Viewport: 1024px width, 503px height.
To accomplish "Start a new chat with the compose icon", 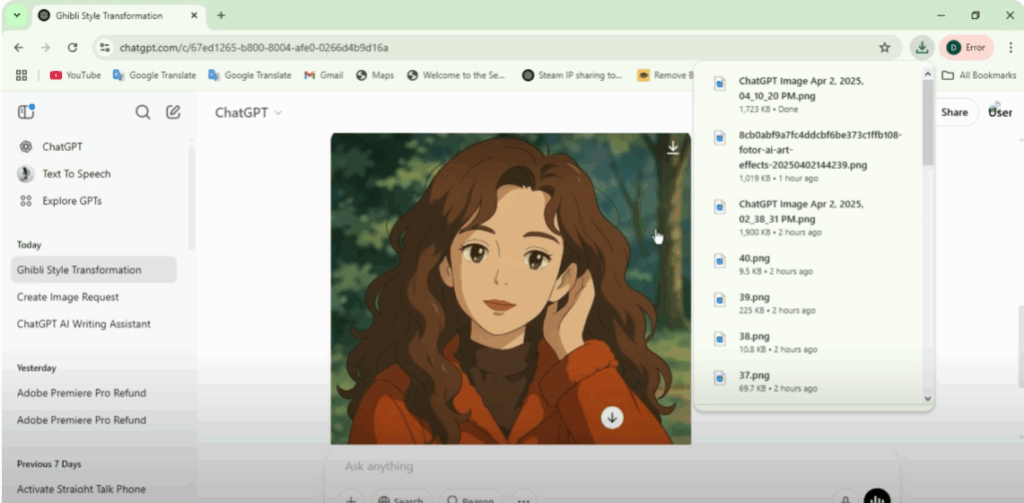I will point(173,112).
